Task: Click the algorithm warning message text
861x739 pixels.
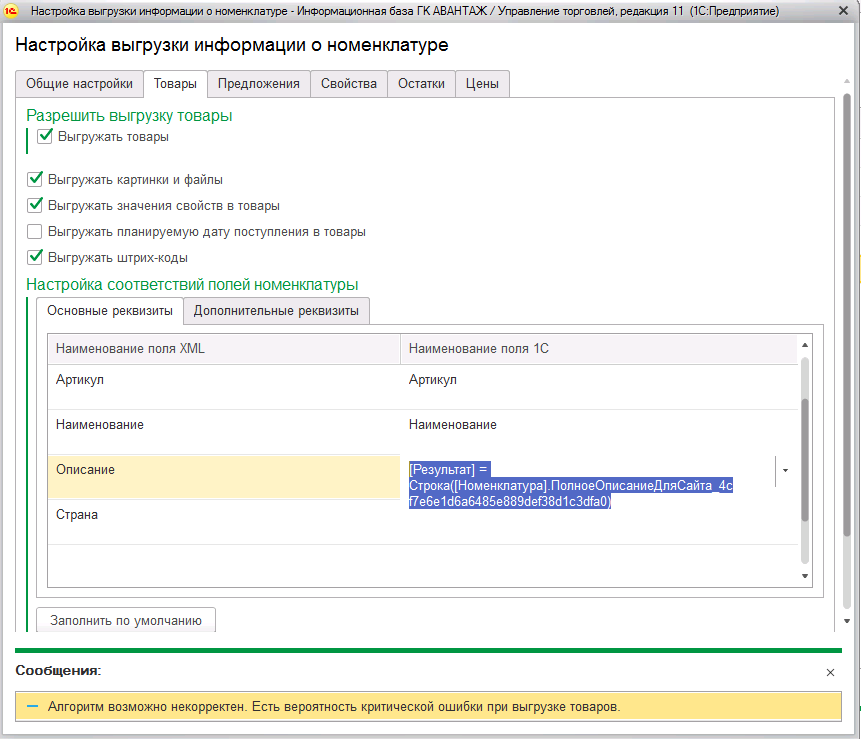Action: click(x=334, y=707)
